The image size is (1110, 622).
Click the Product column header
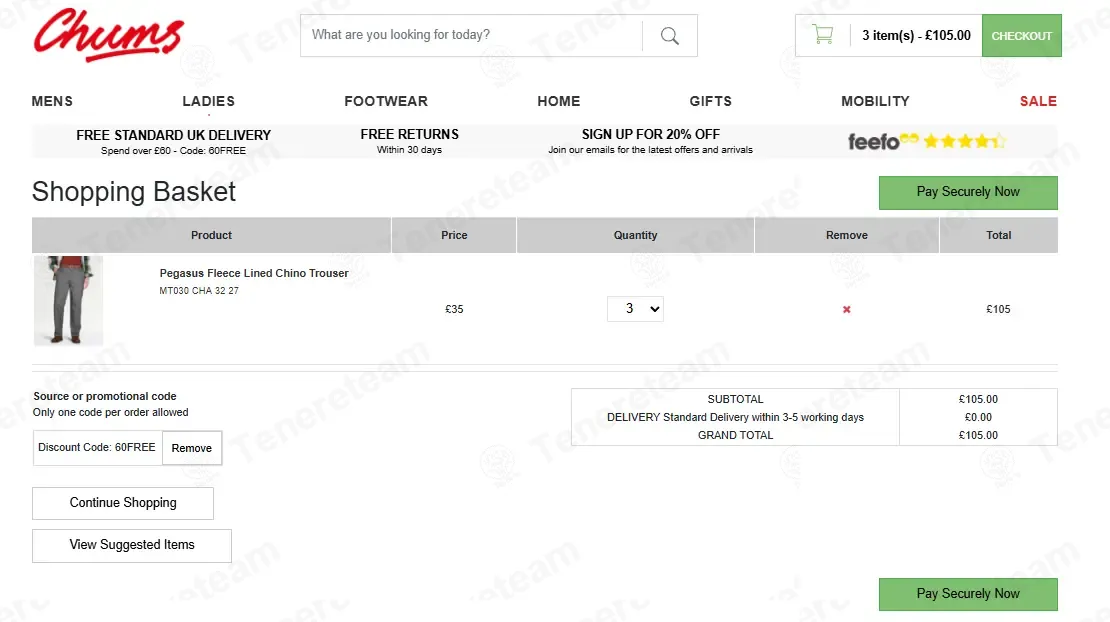tap(211, 235)
